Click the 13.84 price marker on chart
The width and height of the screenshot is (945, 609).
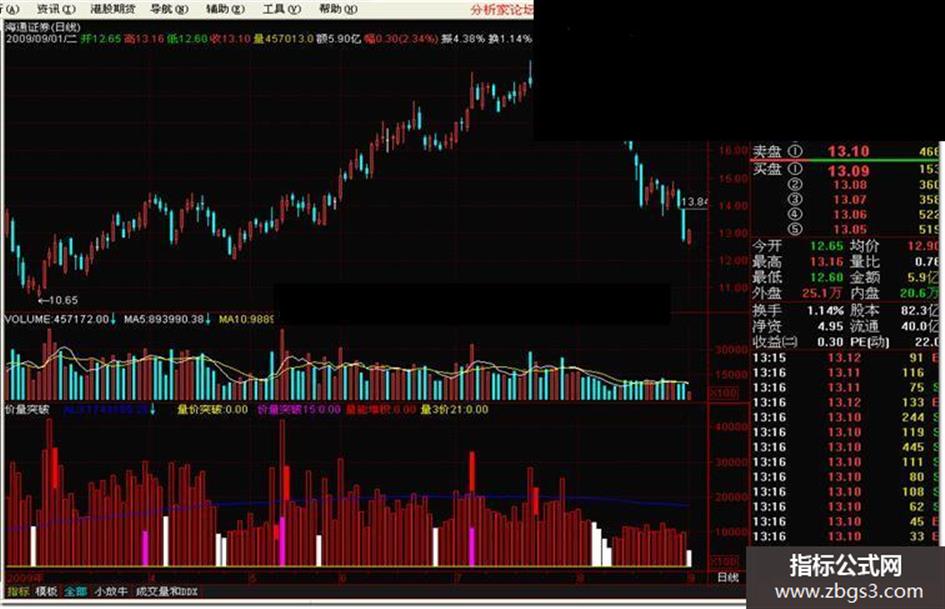point(695,201)
